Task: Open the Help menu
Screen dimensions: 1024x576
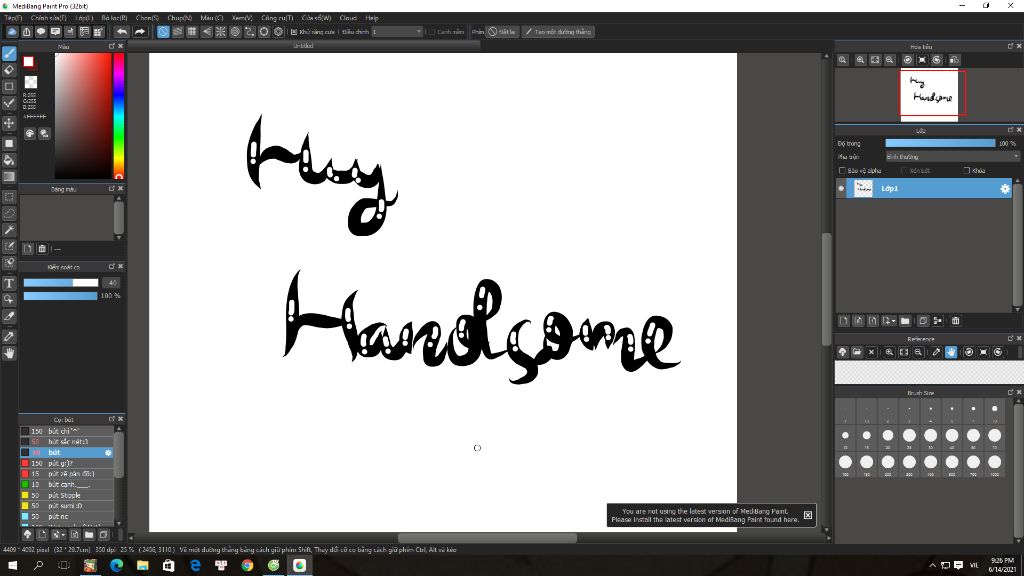Action: [372, 18]
